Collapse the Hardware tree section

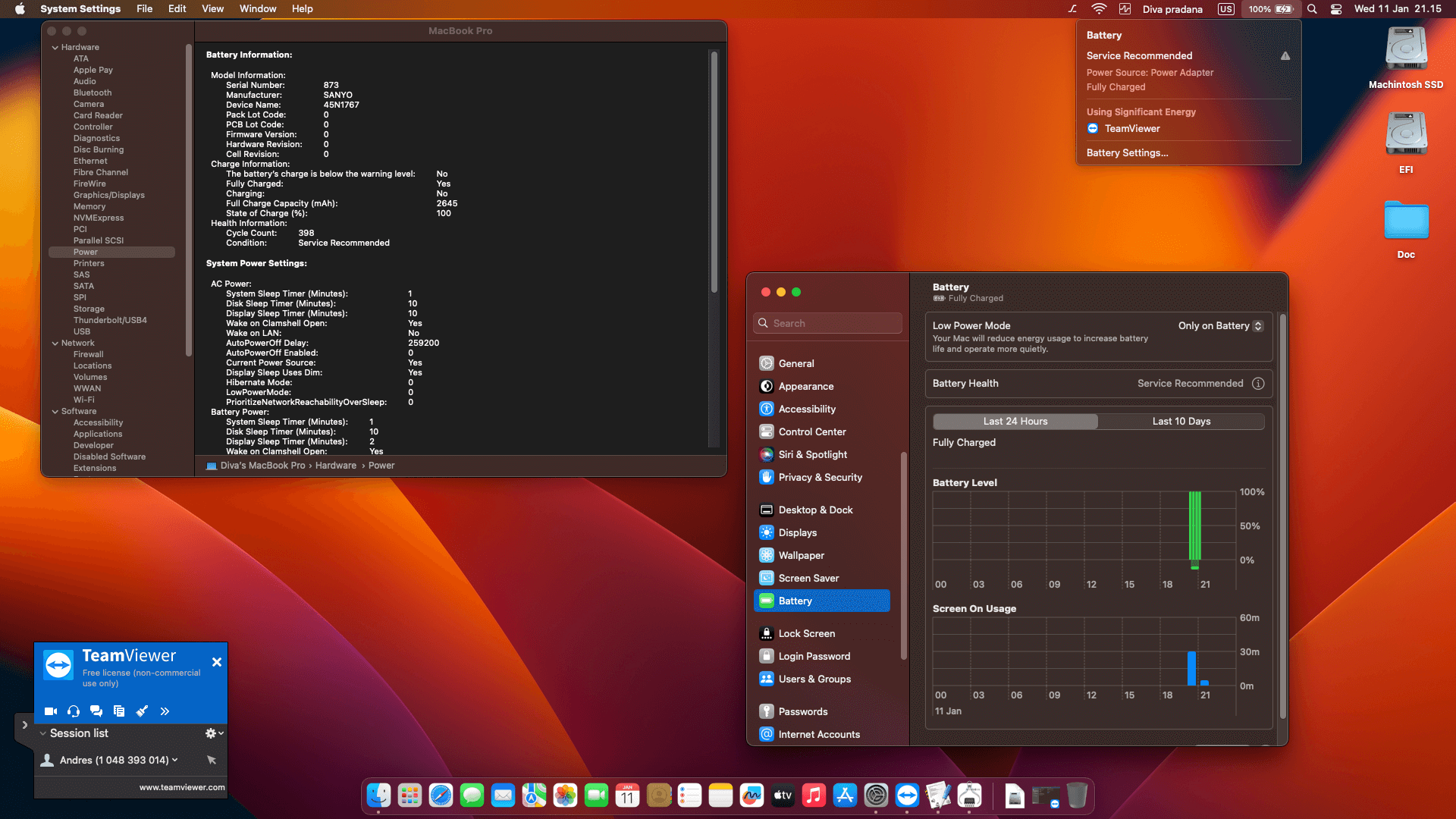coord(55,47)
